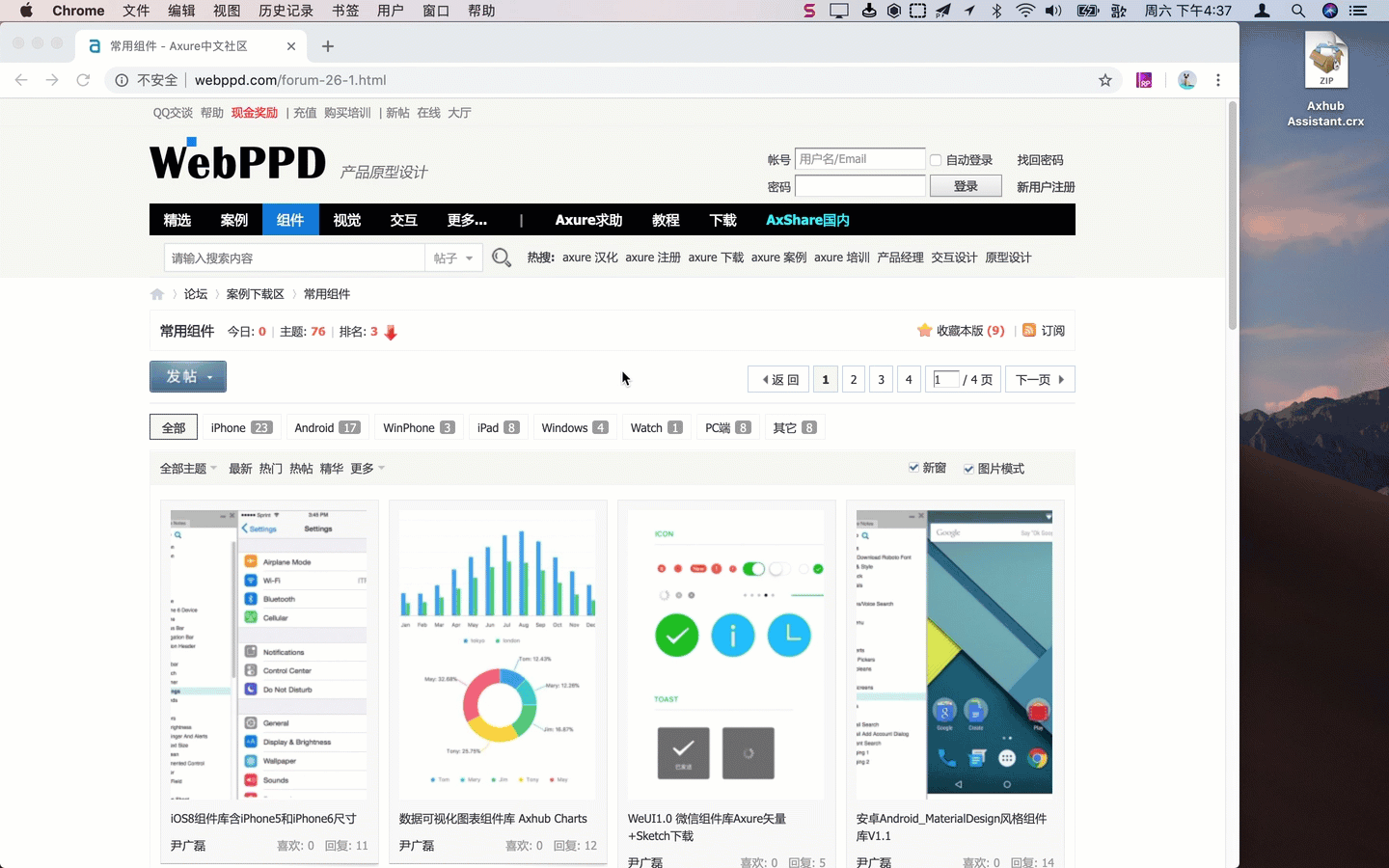Click 新用户注册 link
The height and width of the screenshot is (868, 1389).
[1046, 187]
